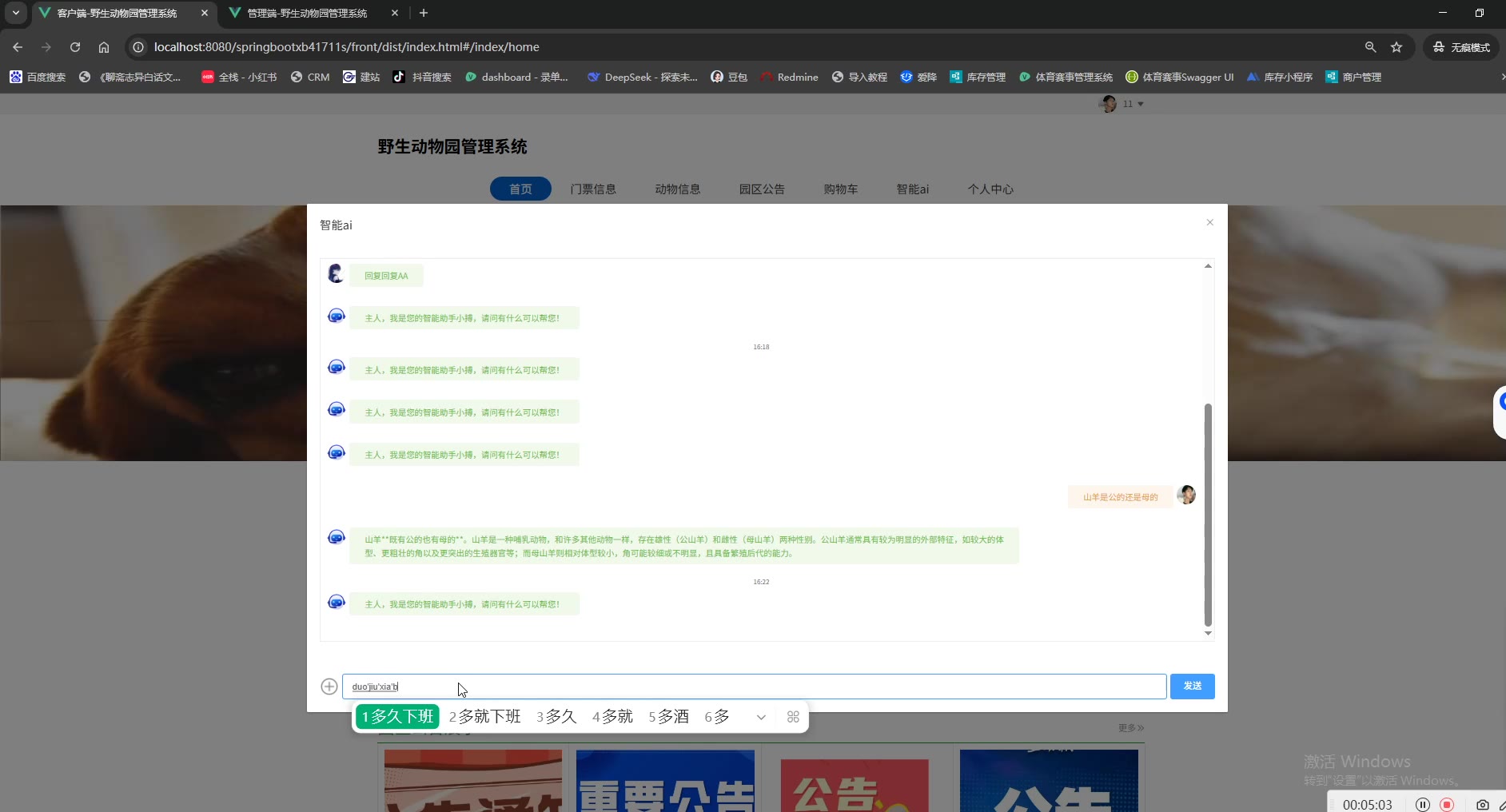
Task: Open the 建站 bookmark
Action: pyautogui.click(x=361, y=78)
